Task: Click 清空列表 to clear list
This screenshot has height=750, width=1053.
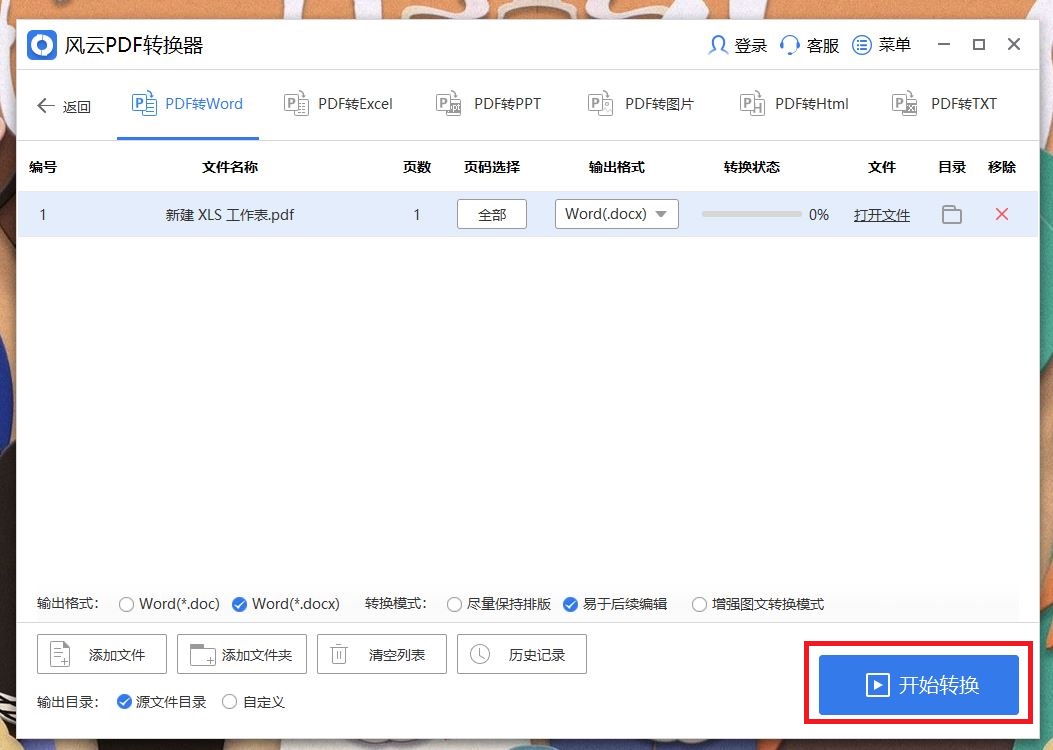Action: 381,654
